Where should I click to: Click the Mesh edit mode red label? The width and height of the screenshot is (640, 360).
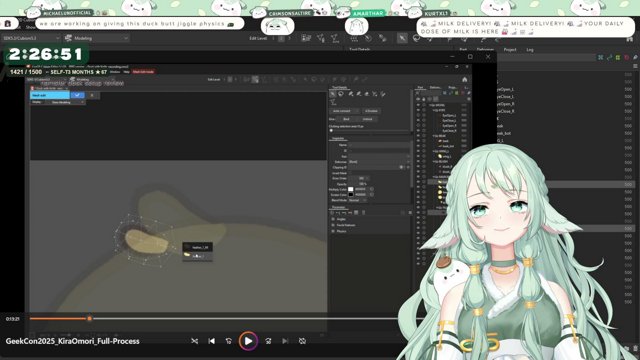click(143, 72)
